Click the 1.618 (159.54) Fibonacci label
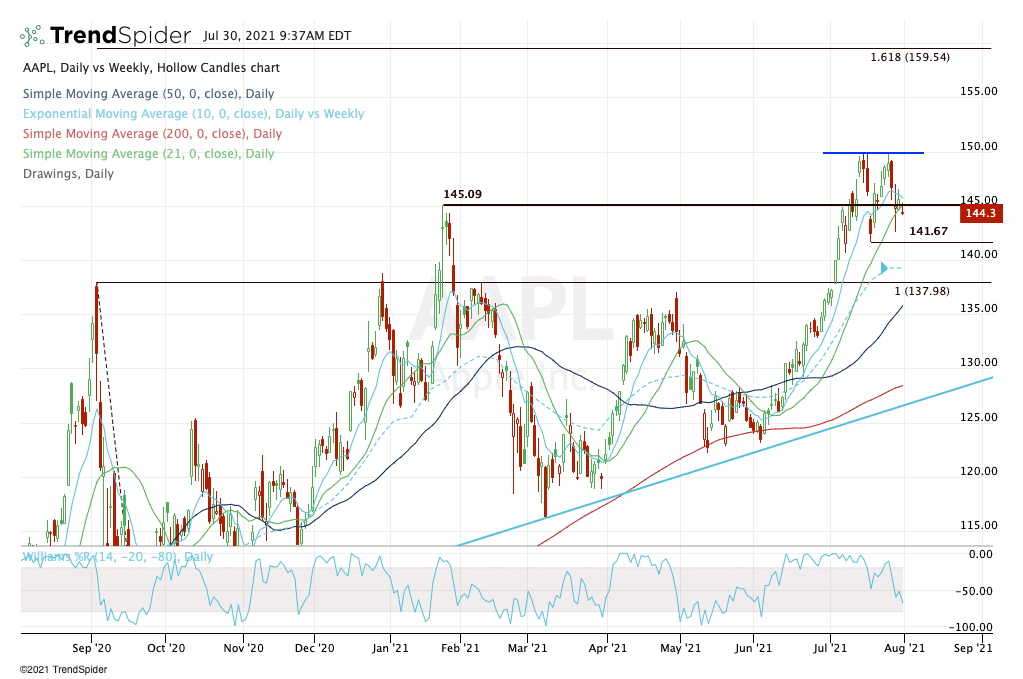1023x679 pixels. 910,57
